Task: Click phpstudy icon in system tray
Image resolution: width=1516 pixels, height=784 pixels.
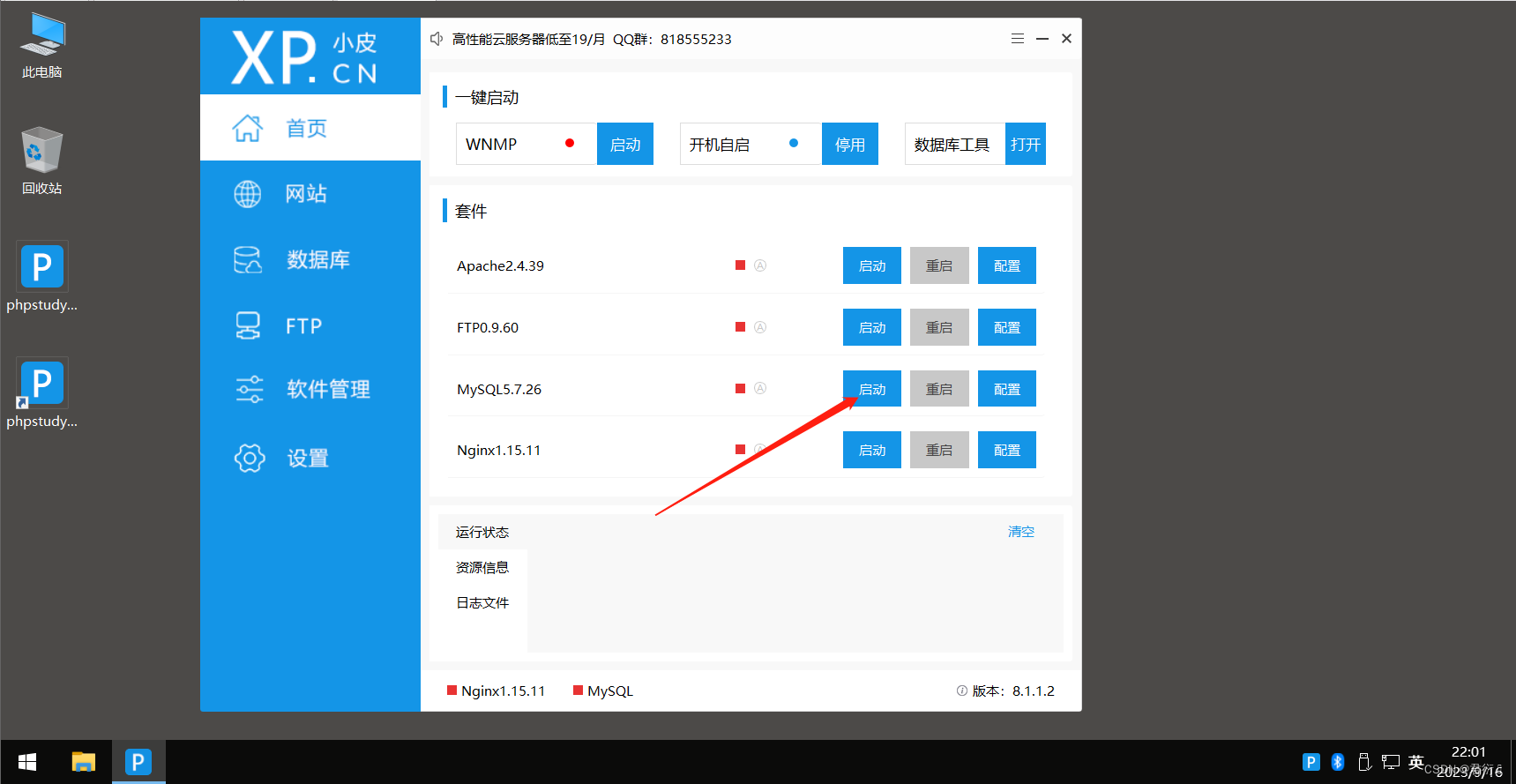Action: [1311, 762]
